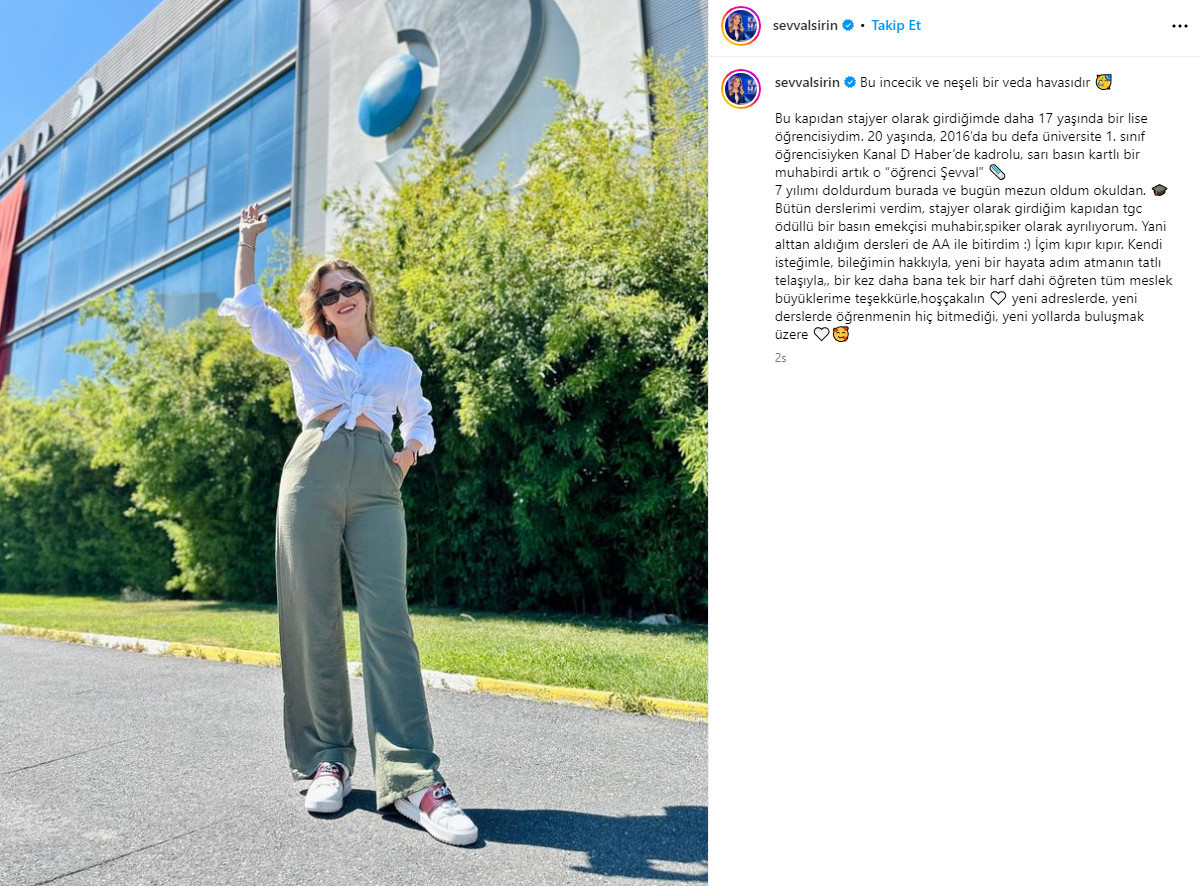This screenshot has height=886, width=1200.
Task: Follow the account with Takip Et
Action: click(896, 26)
